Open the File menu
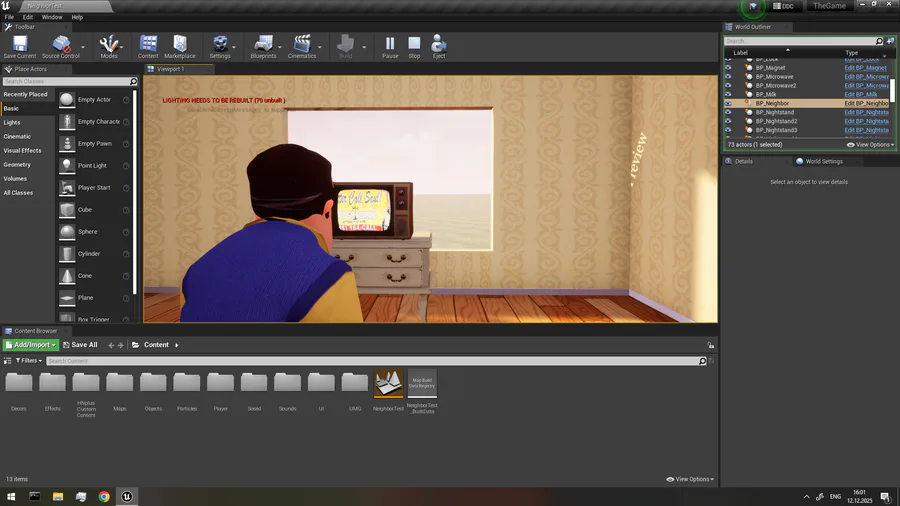The height and width of the screenshot is (506, 900). (9, 17)
